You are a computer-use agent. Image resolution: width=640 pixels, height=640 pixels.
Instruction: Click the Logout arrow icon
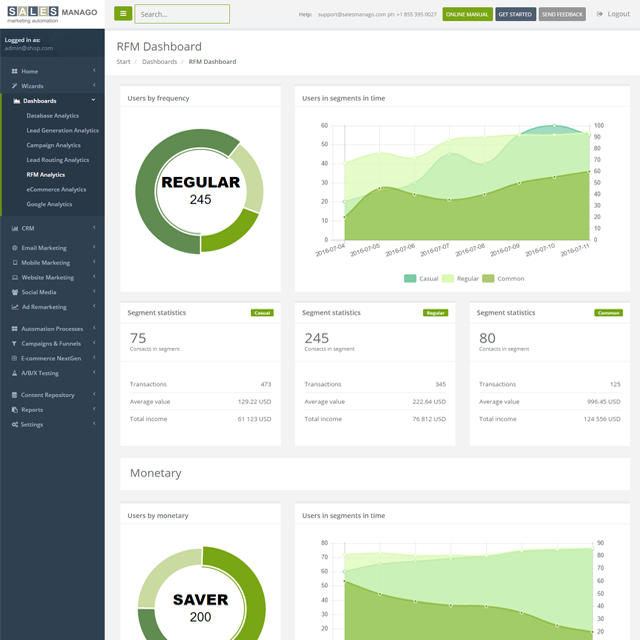point(600,14)
